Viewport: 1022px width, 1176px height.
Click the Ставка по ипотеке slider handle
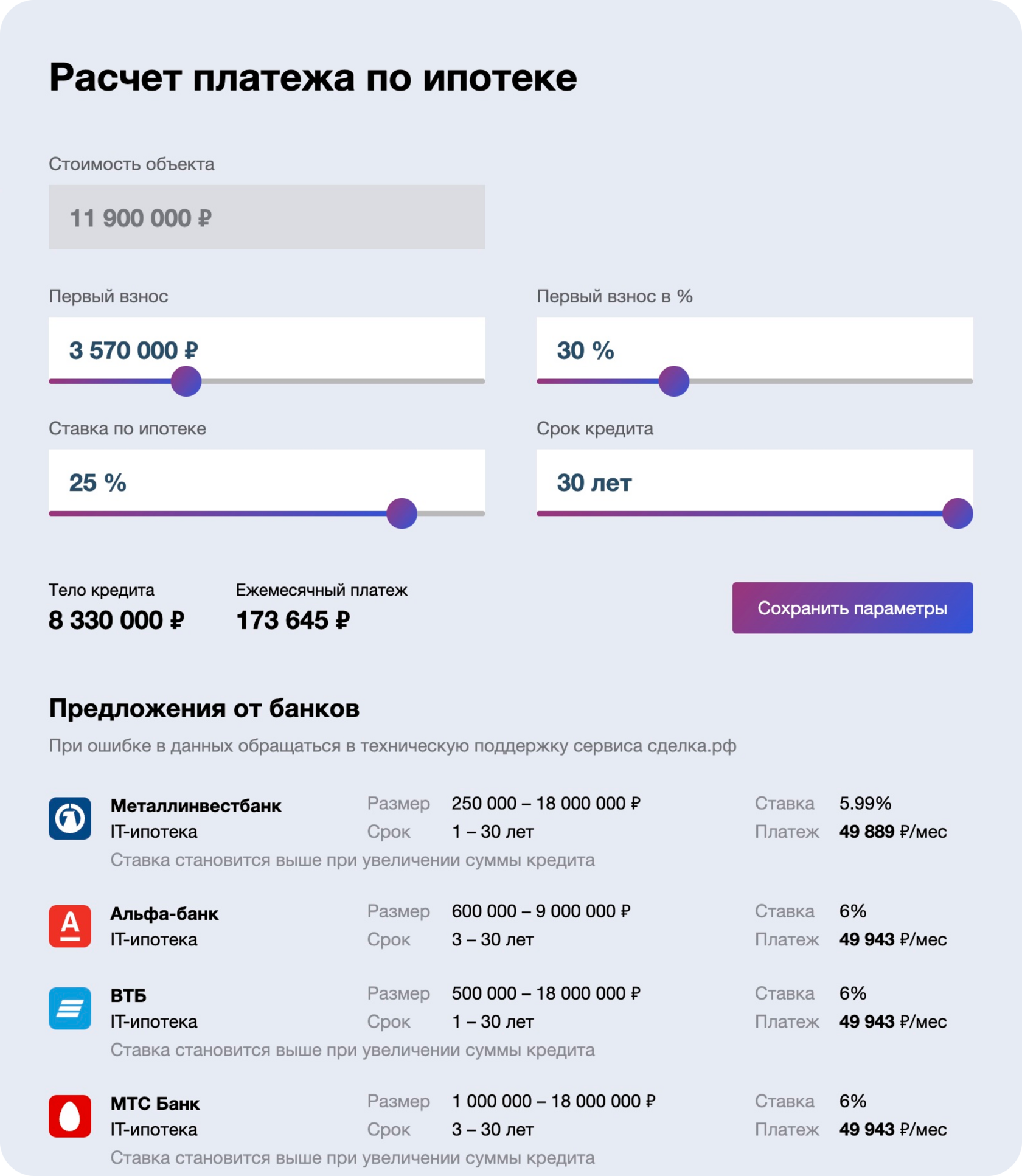401,513
